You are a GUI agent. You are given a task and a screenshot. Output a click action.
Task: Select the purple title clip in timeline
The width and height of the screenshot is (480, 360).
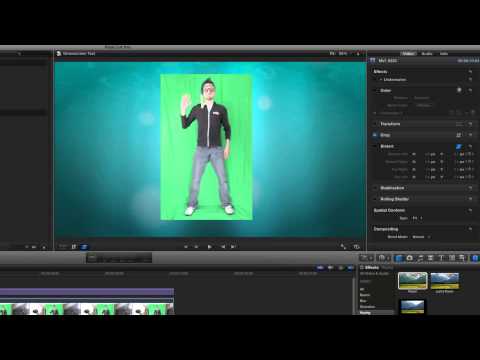pos(87,292)
